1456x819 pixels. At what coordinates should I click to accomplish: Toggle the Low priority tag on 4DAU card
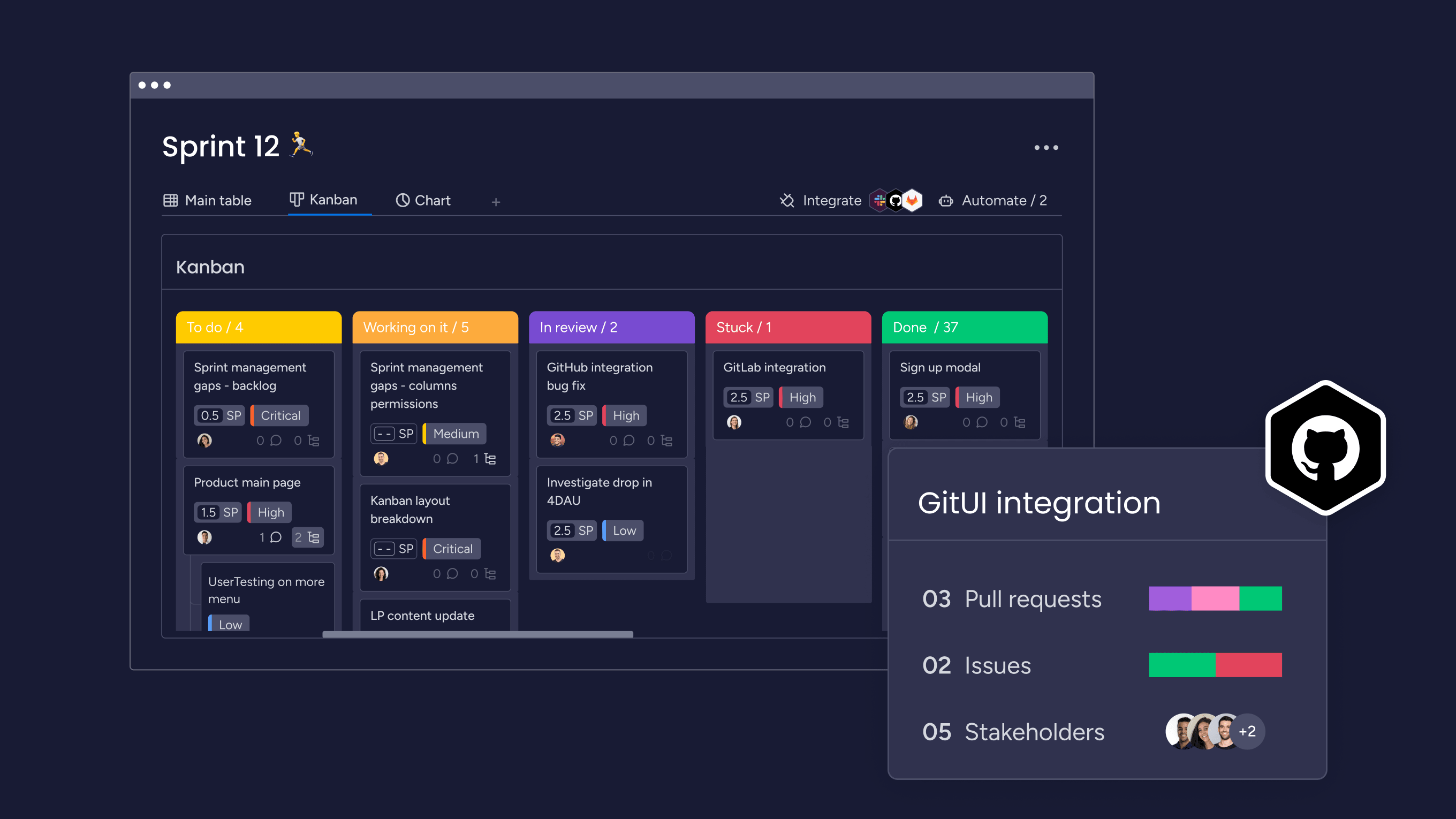coord(622,530)
